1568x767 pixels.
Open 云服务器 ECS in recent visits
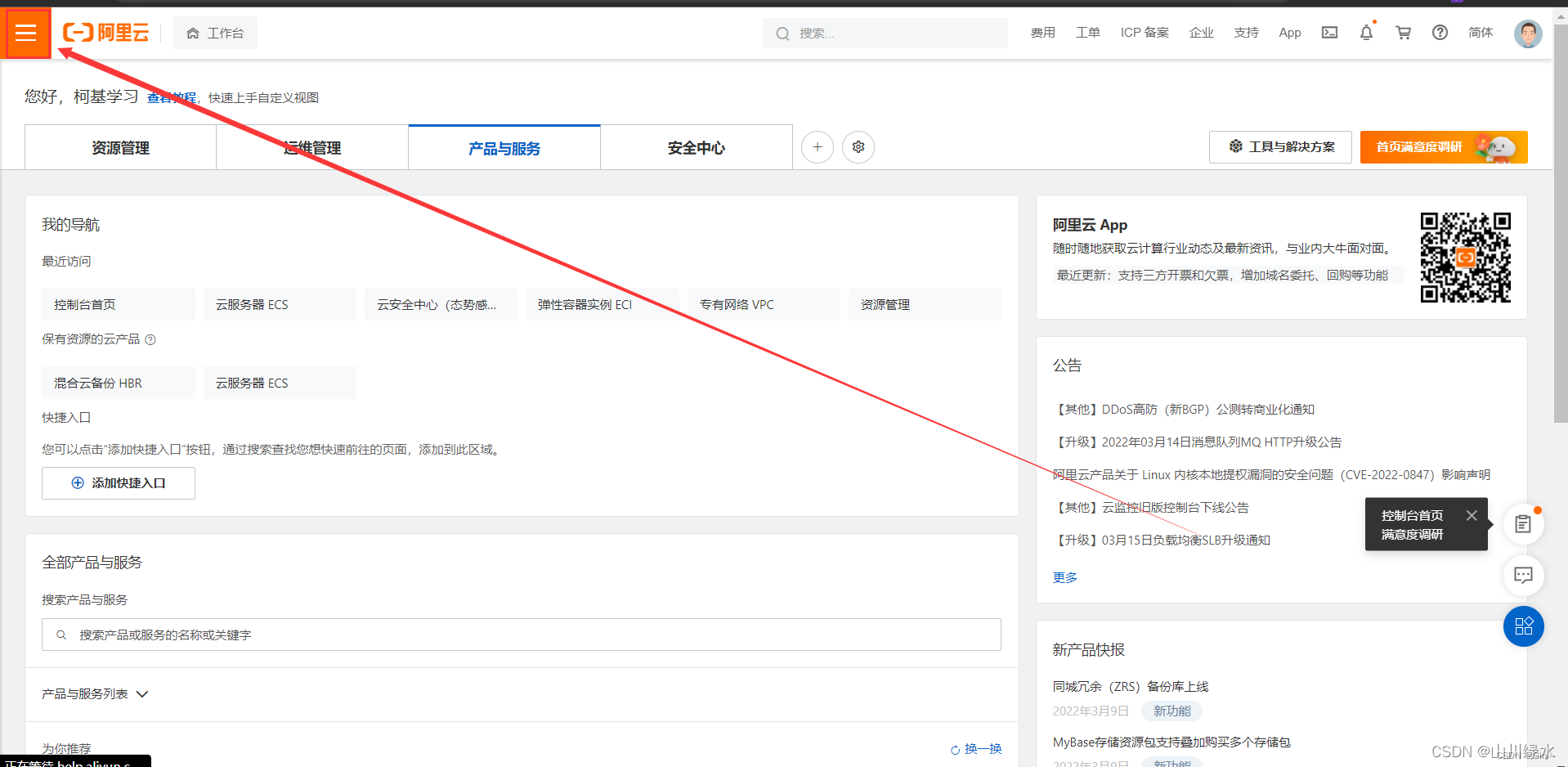tap(280, 304)
